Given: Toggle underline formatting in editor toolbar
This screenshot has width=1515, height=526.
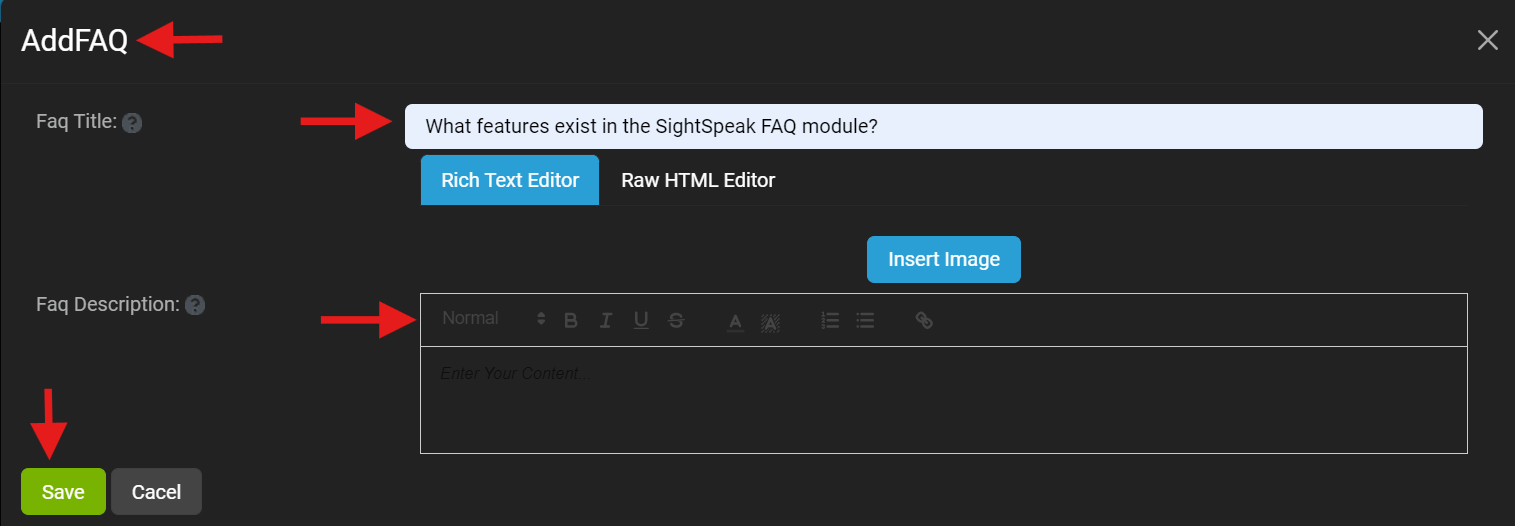Looking at the screenshot, I should [641, 321].
